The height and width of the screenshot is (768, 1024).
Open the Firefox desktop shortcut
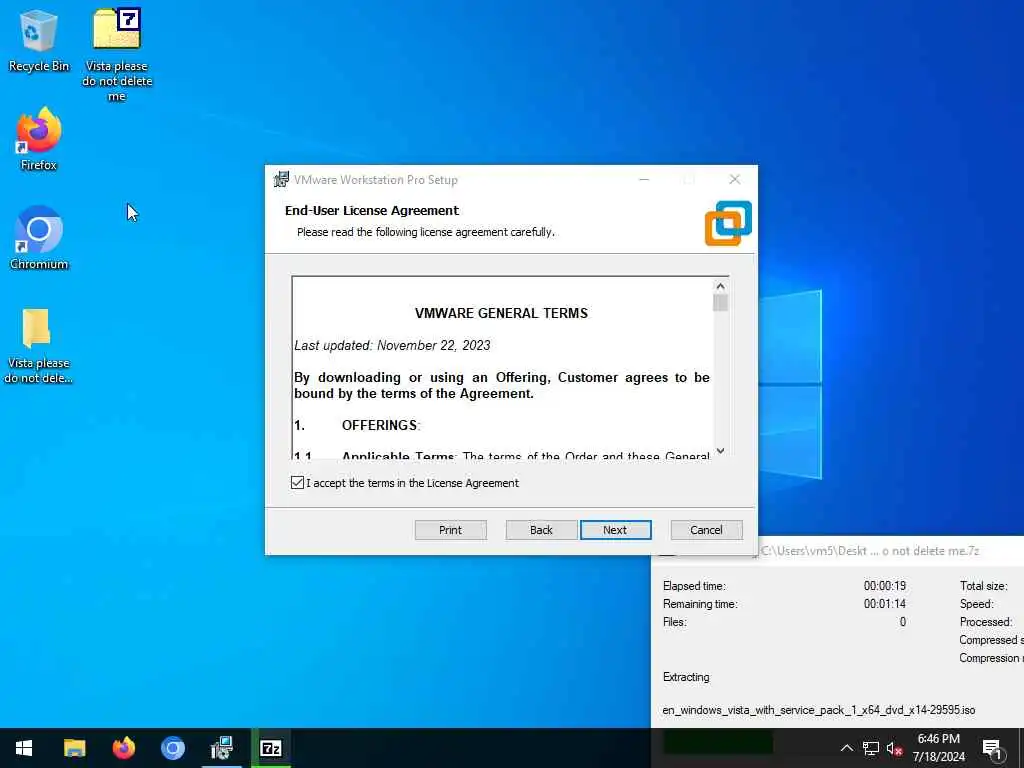(39, 139)
